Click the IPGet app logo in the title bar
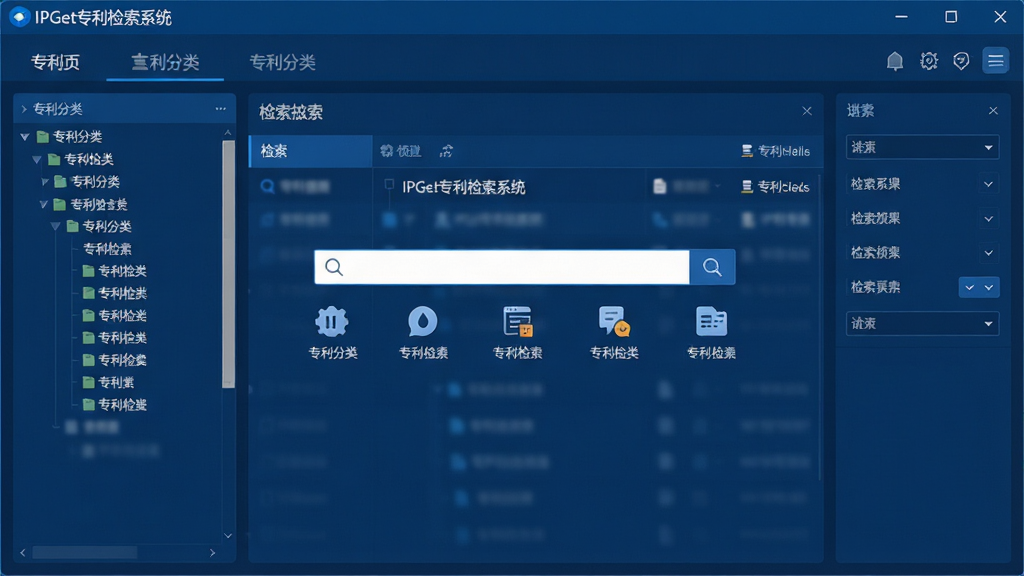This screenshot has width=1024, height=576. point(20,17)
